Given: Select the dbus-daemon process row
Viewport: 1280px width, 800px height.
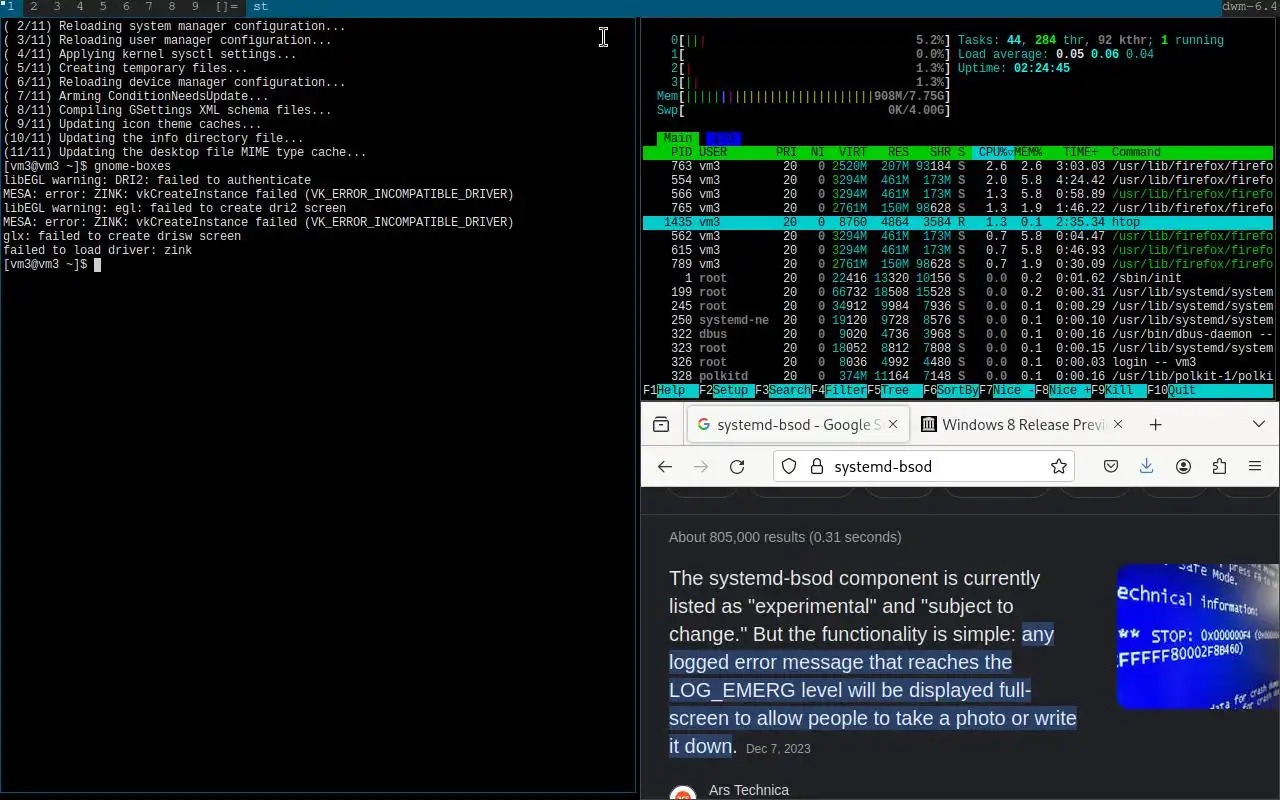Looking at the screenshot, I should pyautogui.click(x=958, y=334).
